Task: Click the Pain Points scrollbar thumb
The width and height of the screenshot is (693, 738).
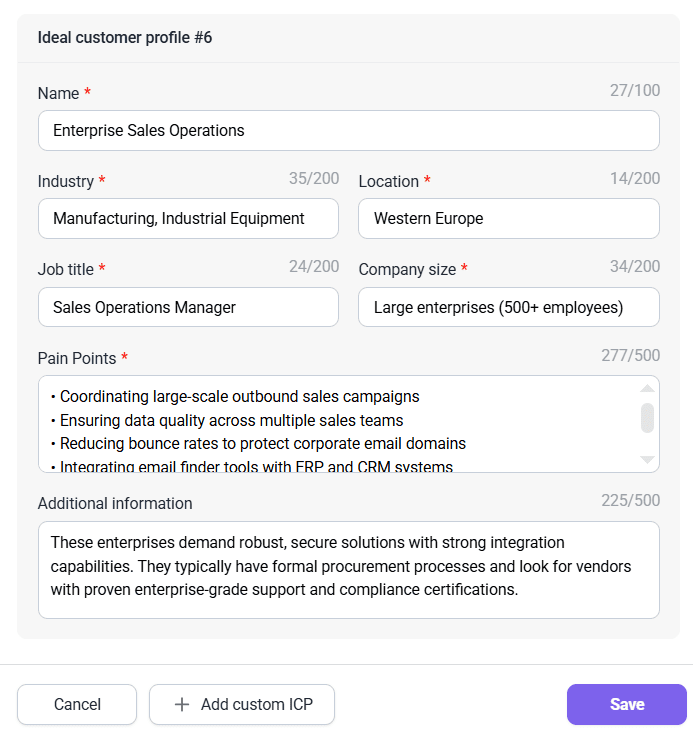Action: tap(647, 418)
